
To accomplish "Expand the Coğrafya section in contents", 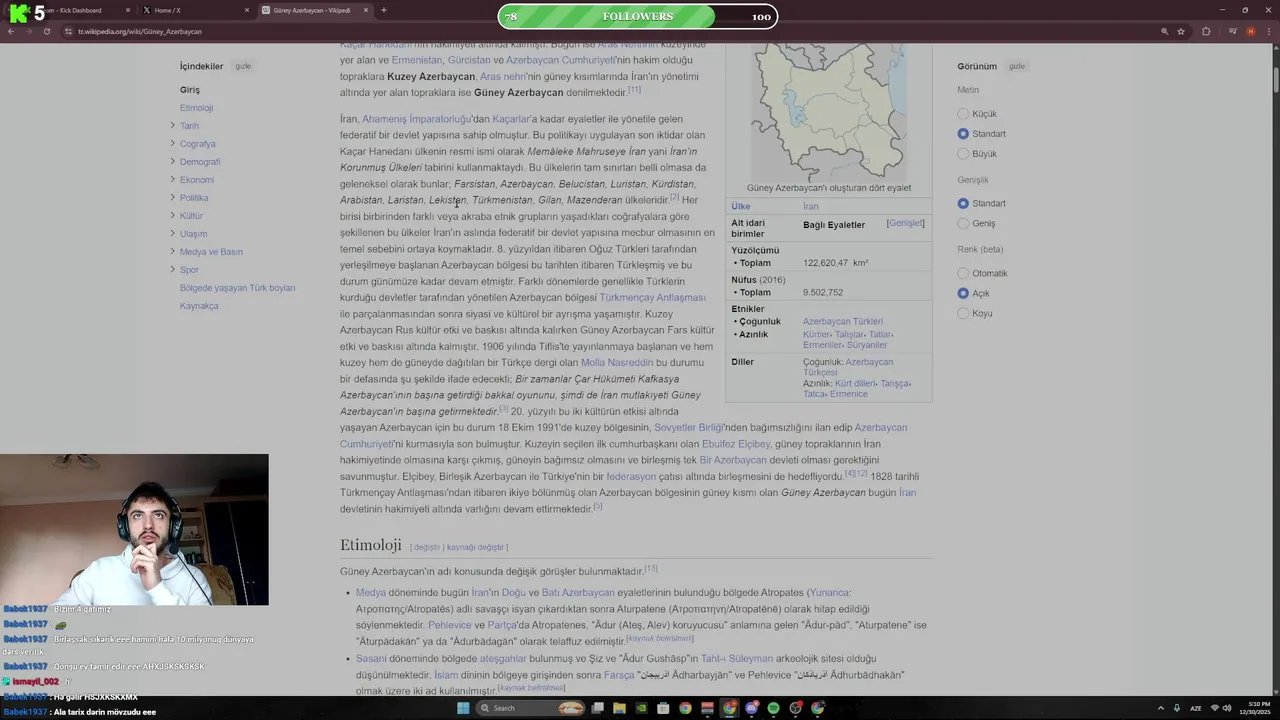I will (173, 144).
